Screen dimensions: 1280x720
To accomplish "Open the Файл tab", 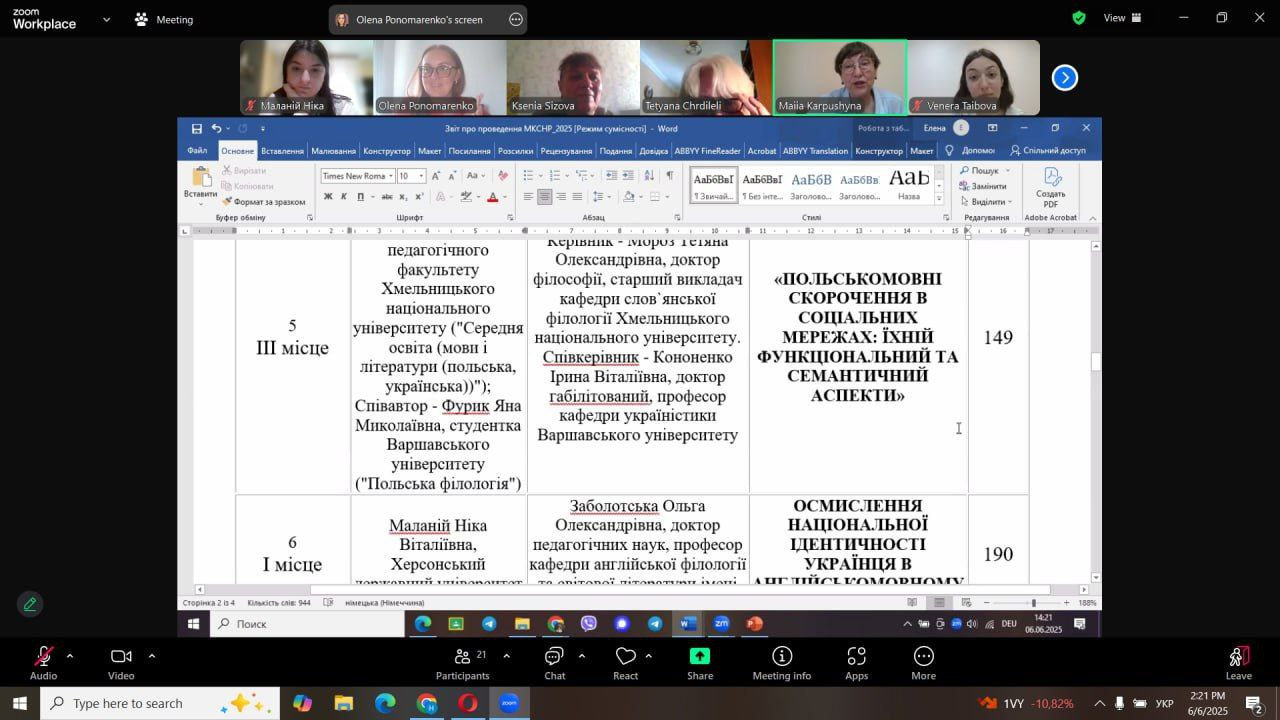I will [197, 151].
